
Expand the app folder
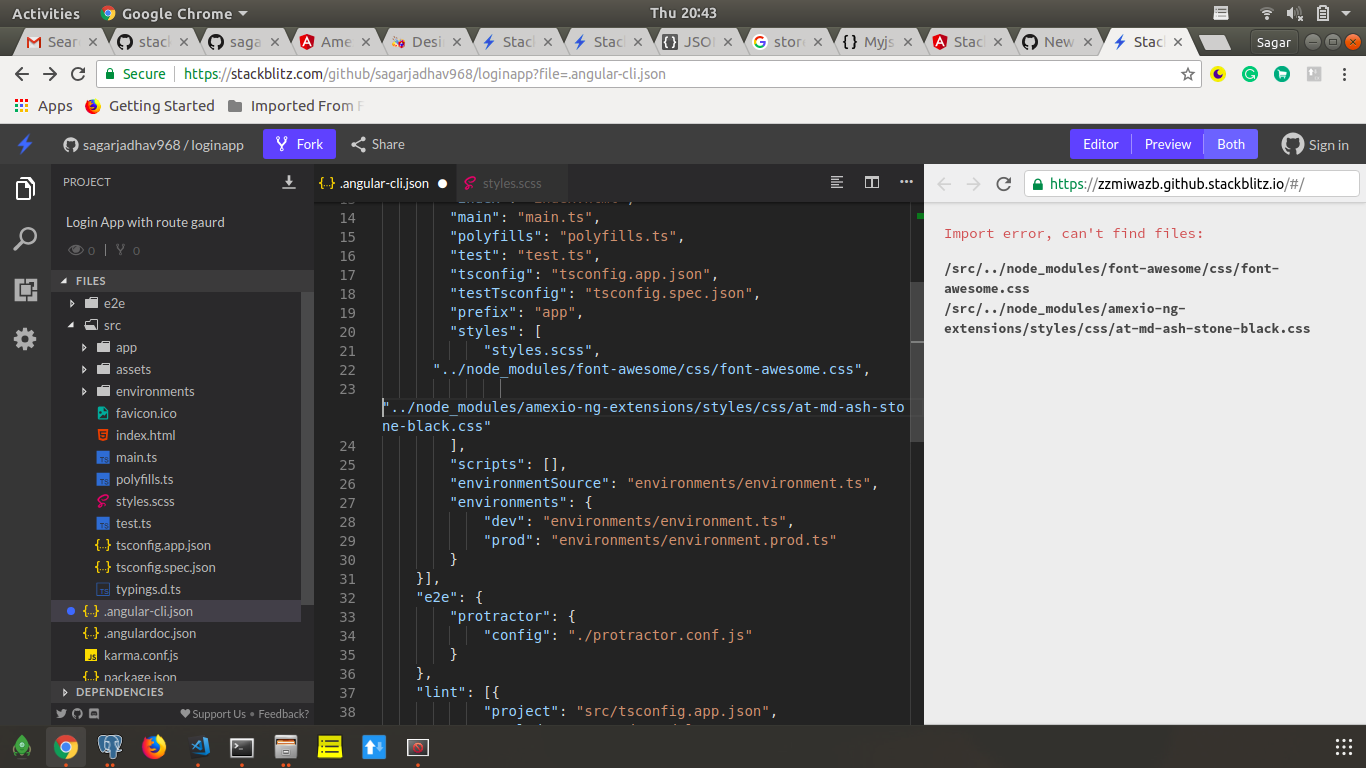(x=86, y=347)
